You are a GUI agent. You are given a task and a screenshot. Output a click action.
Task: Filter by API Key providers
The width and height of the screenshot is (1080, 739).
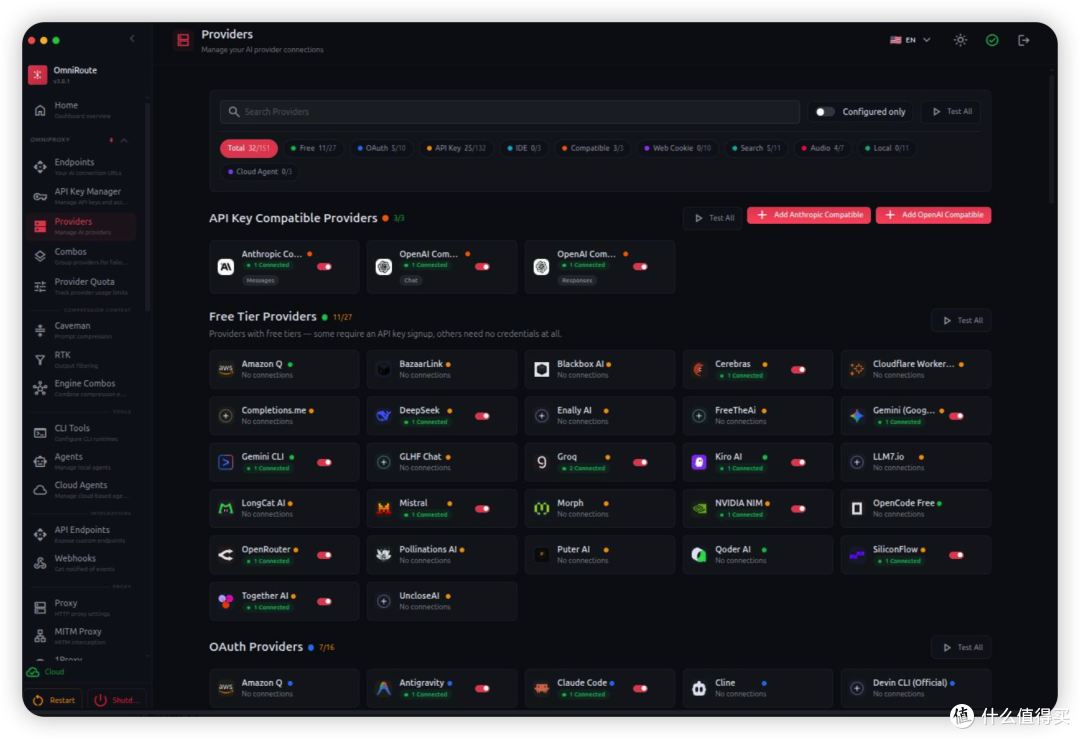click(456, 148)
